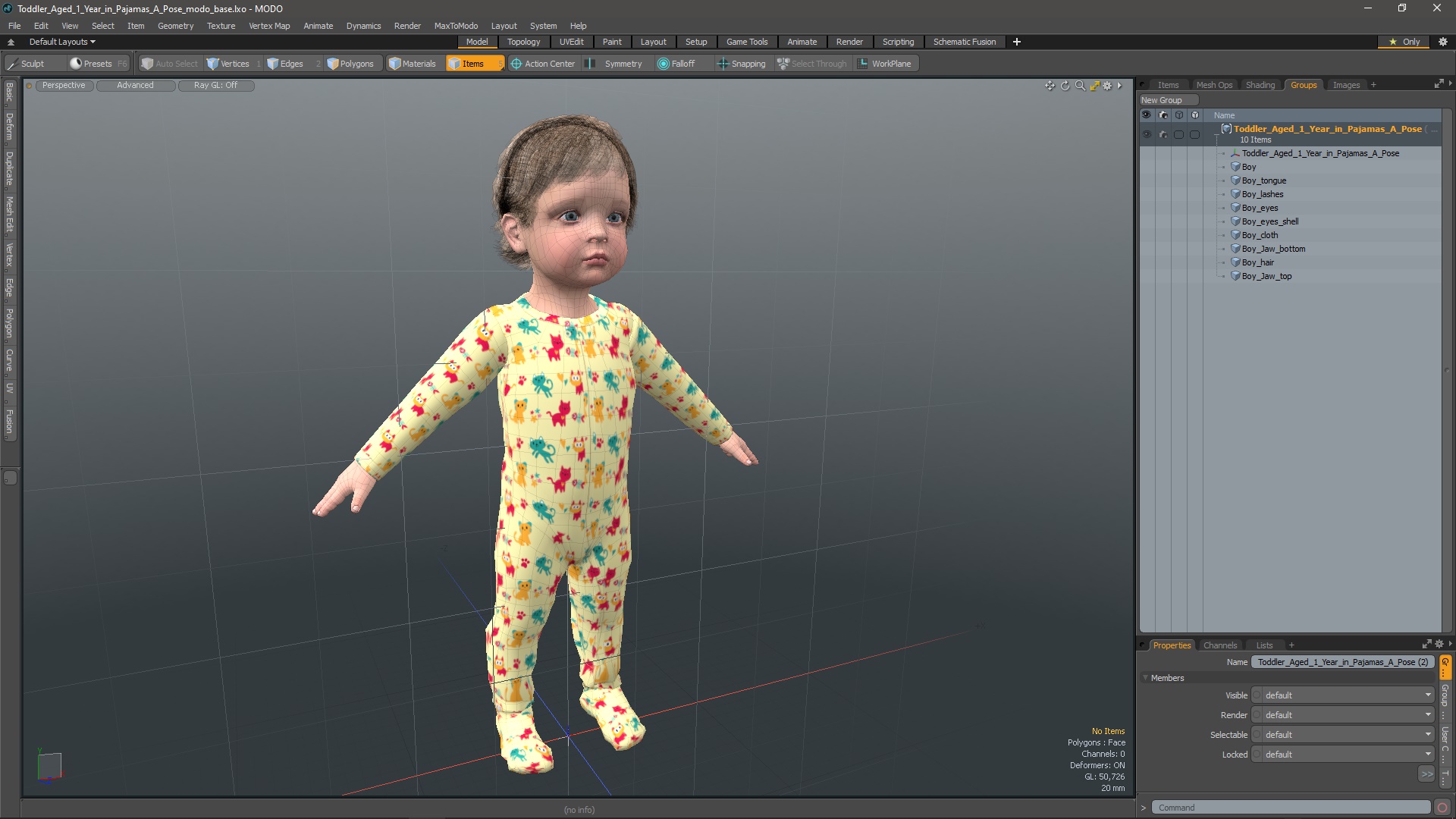Image resolution: width=1456 pixels, height=819 pixels.
Task: Open the viewport settings gear icon
Action: point(1107,86)
